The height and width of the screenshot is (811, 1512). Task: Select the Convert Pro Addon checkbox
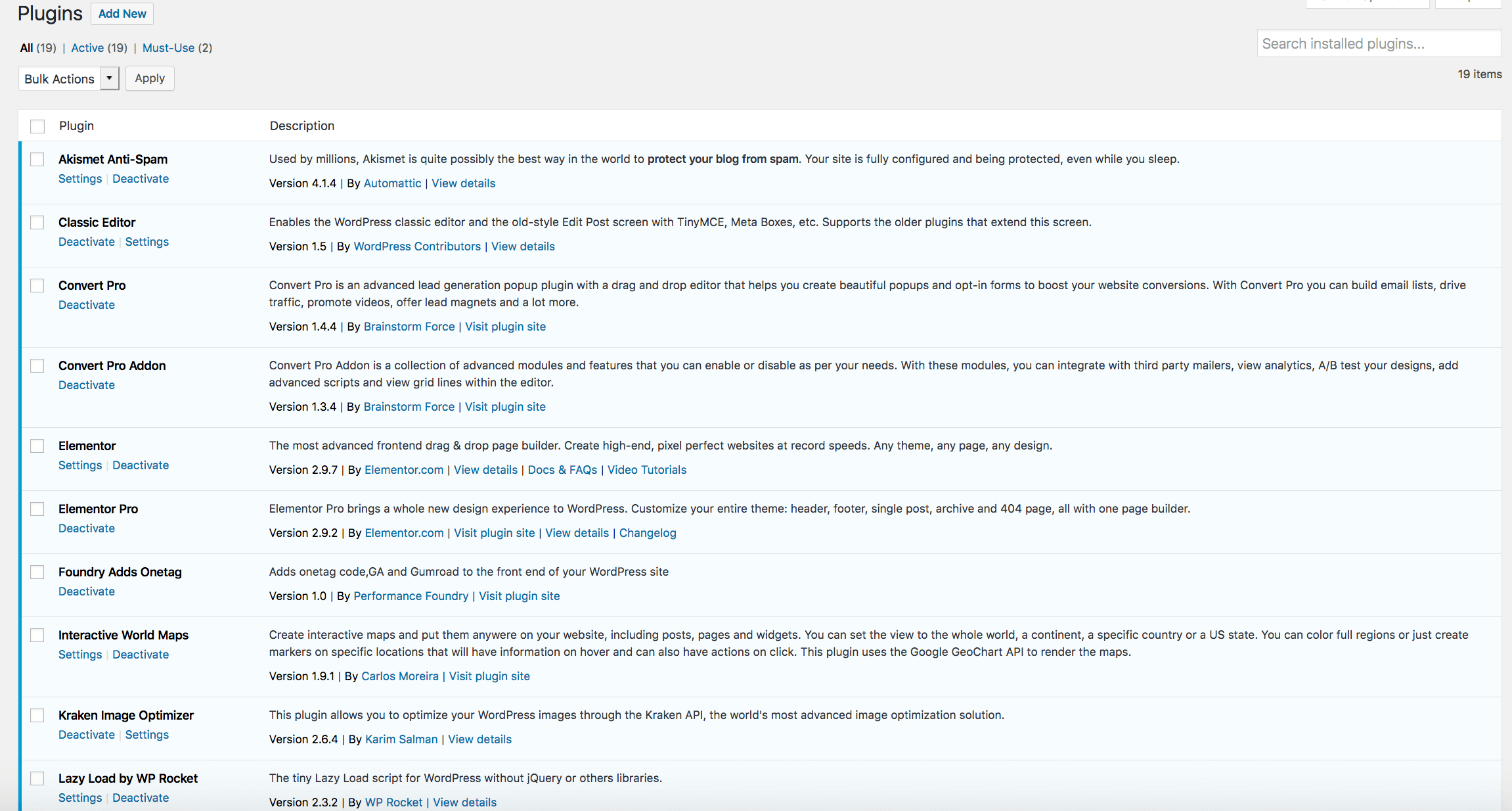tap(37, 366)
